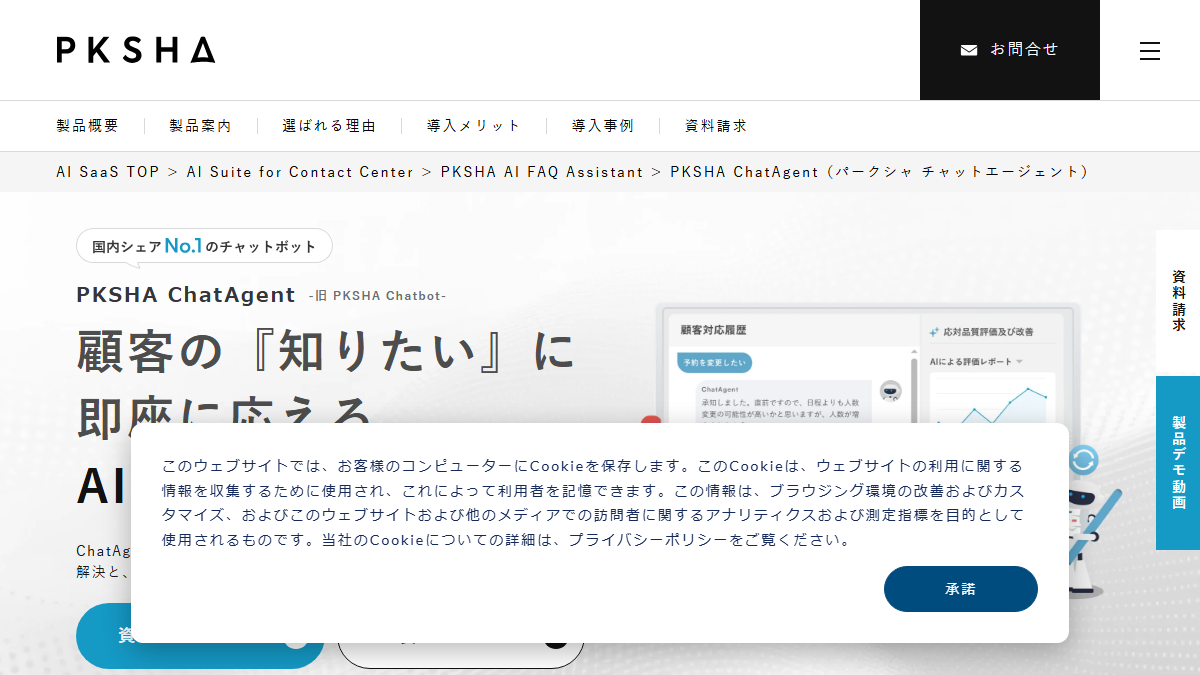Accept cookies with the 承諾 button
The height and width of the screenshot is (675, 1200).
point(961,589)
